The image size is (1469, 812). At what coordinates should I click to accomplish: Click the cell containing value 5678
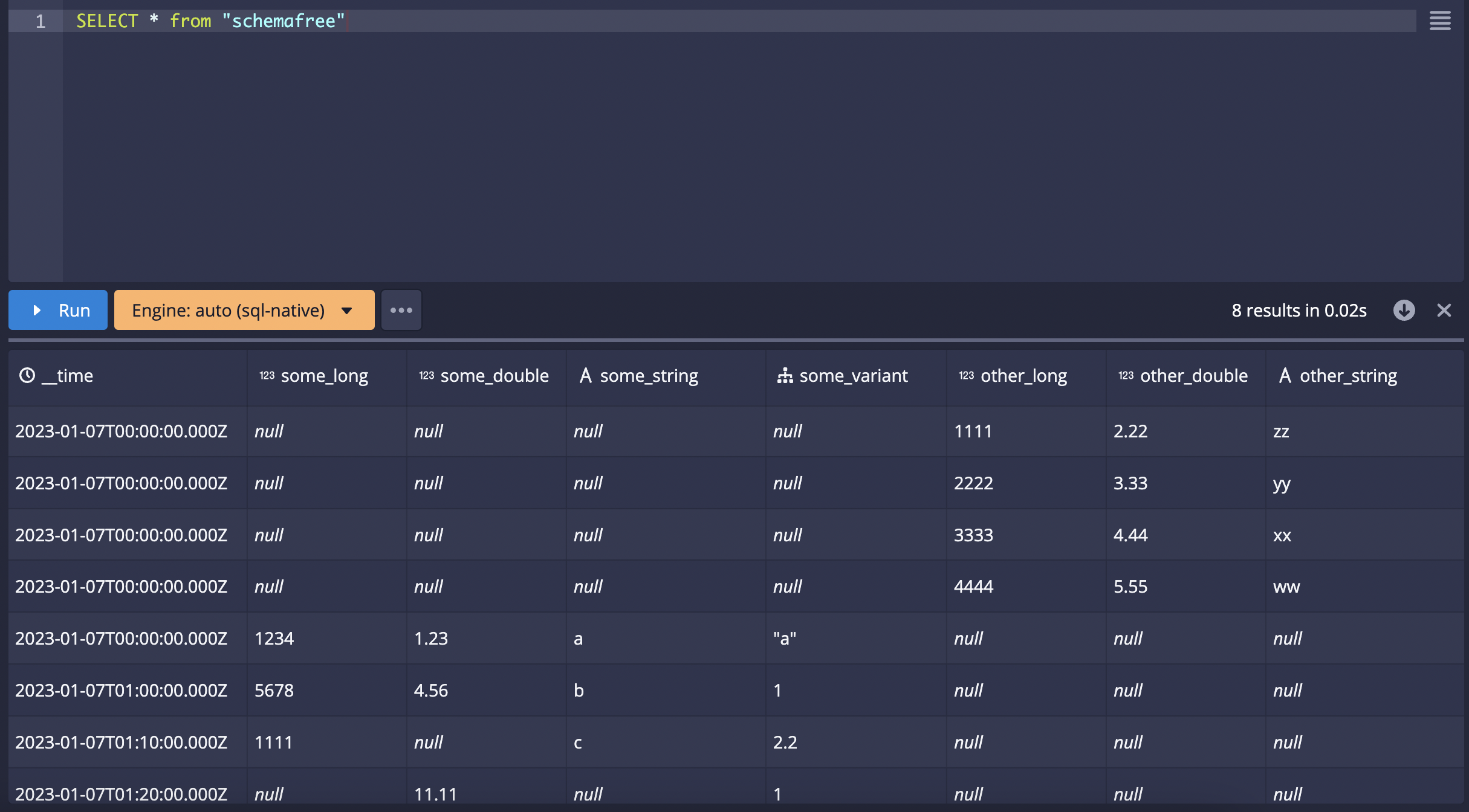click(x=274, y=691)
